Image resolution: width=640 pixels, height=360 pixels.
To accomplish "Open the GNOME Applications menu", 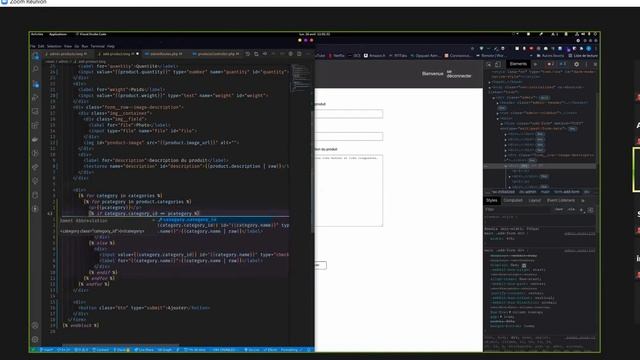I will click(58, 34).
